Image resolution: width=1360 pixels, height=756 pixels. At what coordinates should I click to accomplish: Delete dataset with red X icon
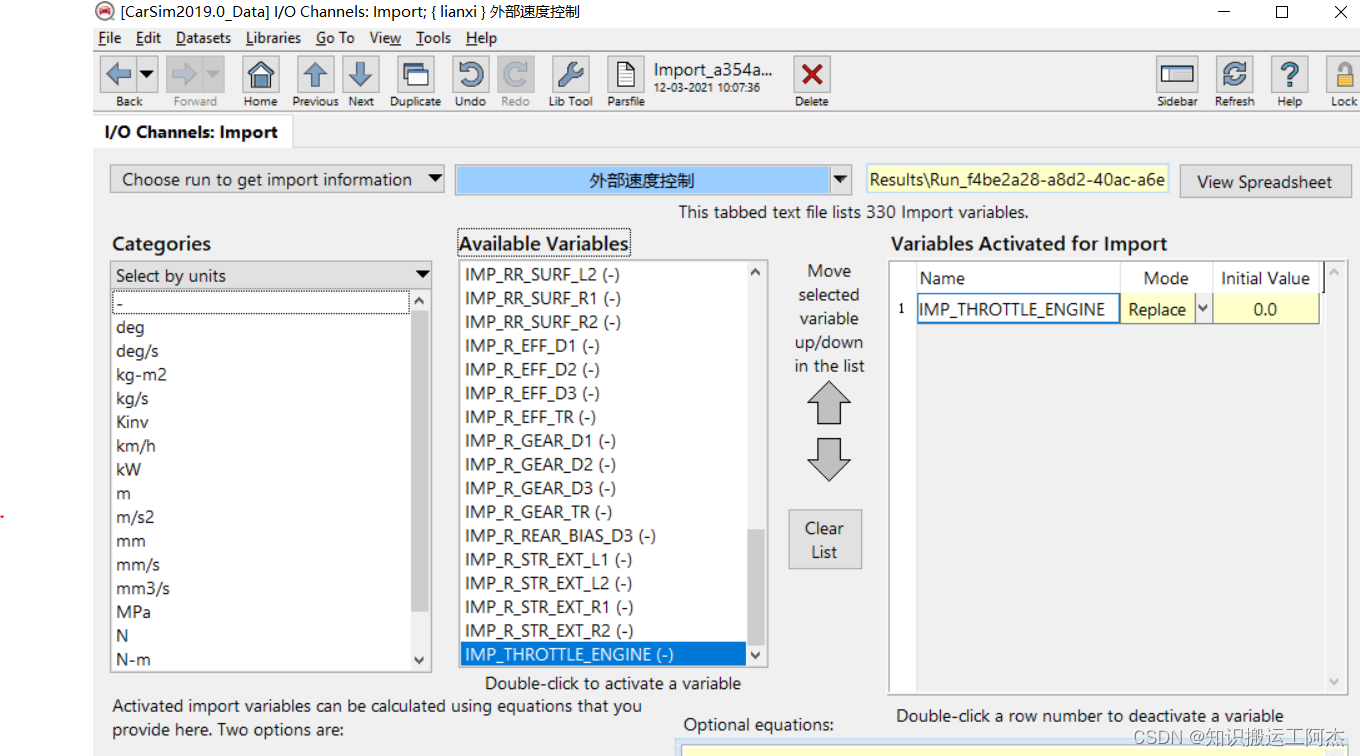click(812, 74)
